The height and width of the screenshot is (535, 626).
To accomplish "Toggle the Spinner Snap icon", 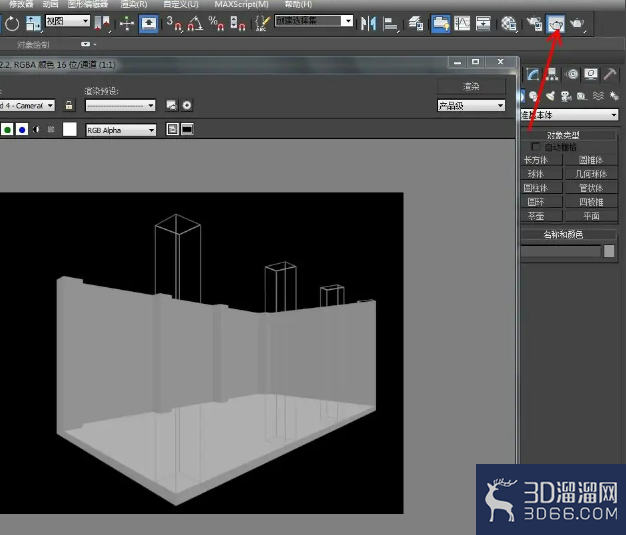I will [238, 24].
